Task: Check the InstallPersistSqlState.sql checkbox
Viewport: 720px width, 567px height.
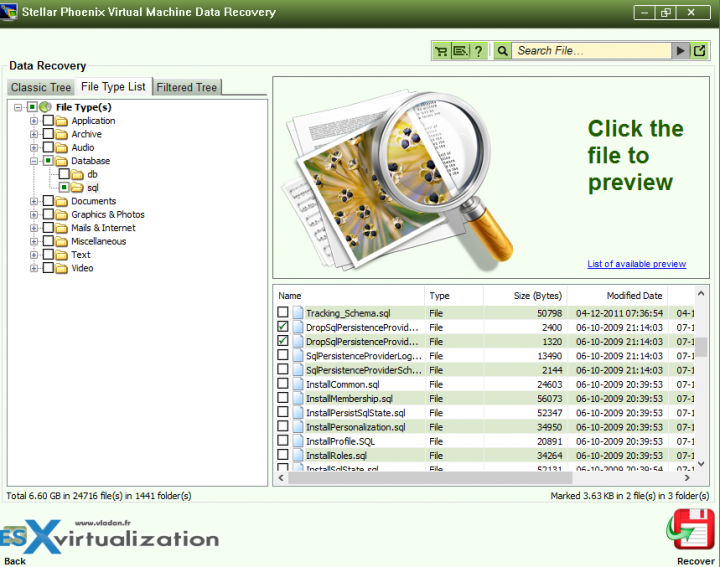Action: pyautogui.click(x=283, y=412)
